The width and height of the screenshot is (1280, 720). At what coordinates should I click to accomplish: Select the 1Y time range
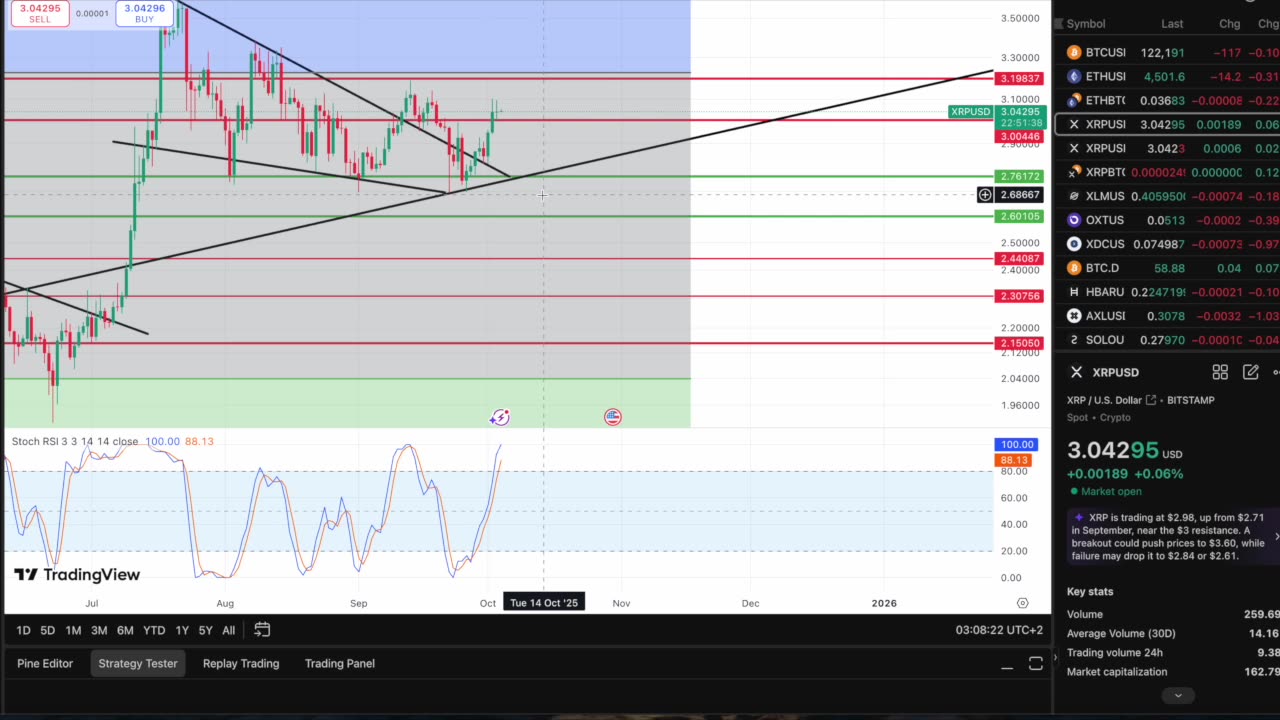click(x=182, y=630)
